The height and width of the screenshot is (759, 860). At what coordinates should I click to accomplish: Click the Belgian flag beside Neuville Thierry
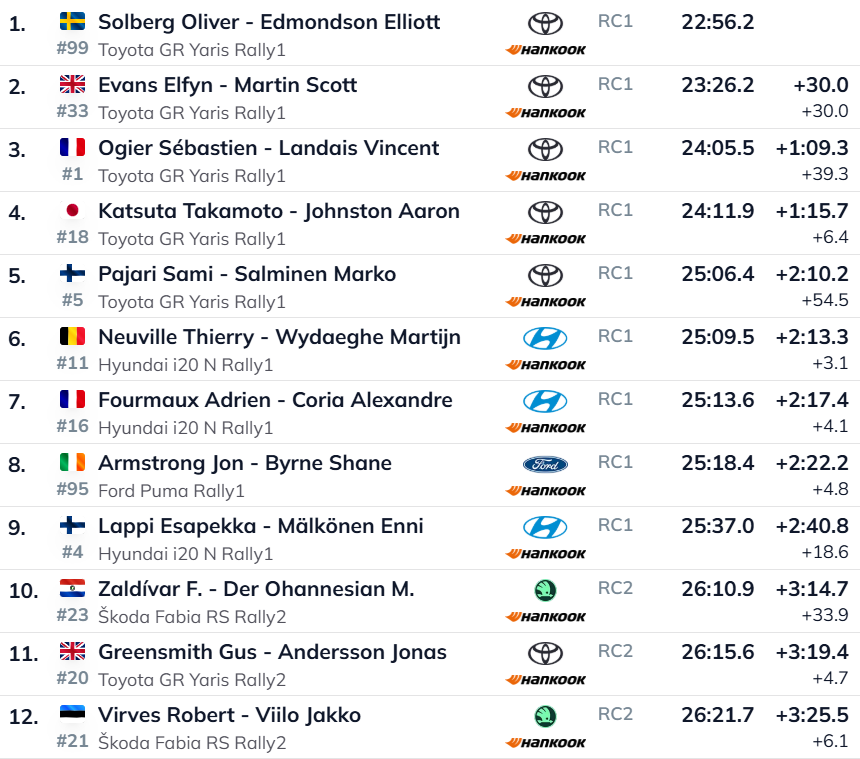click(72, 336)
